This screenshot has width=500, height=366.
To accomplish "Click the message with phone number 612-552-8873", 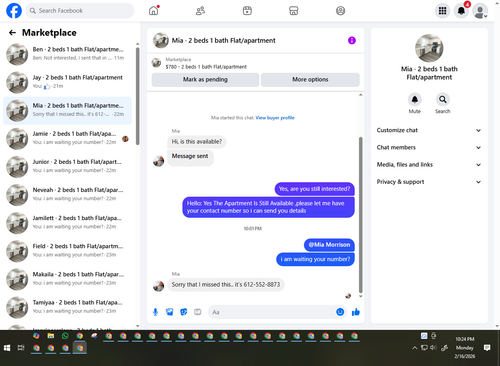I will pos(226,285).
